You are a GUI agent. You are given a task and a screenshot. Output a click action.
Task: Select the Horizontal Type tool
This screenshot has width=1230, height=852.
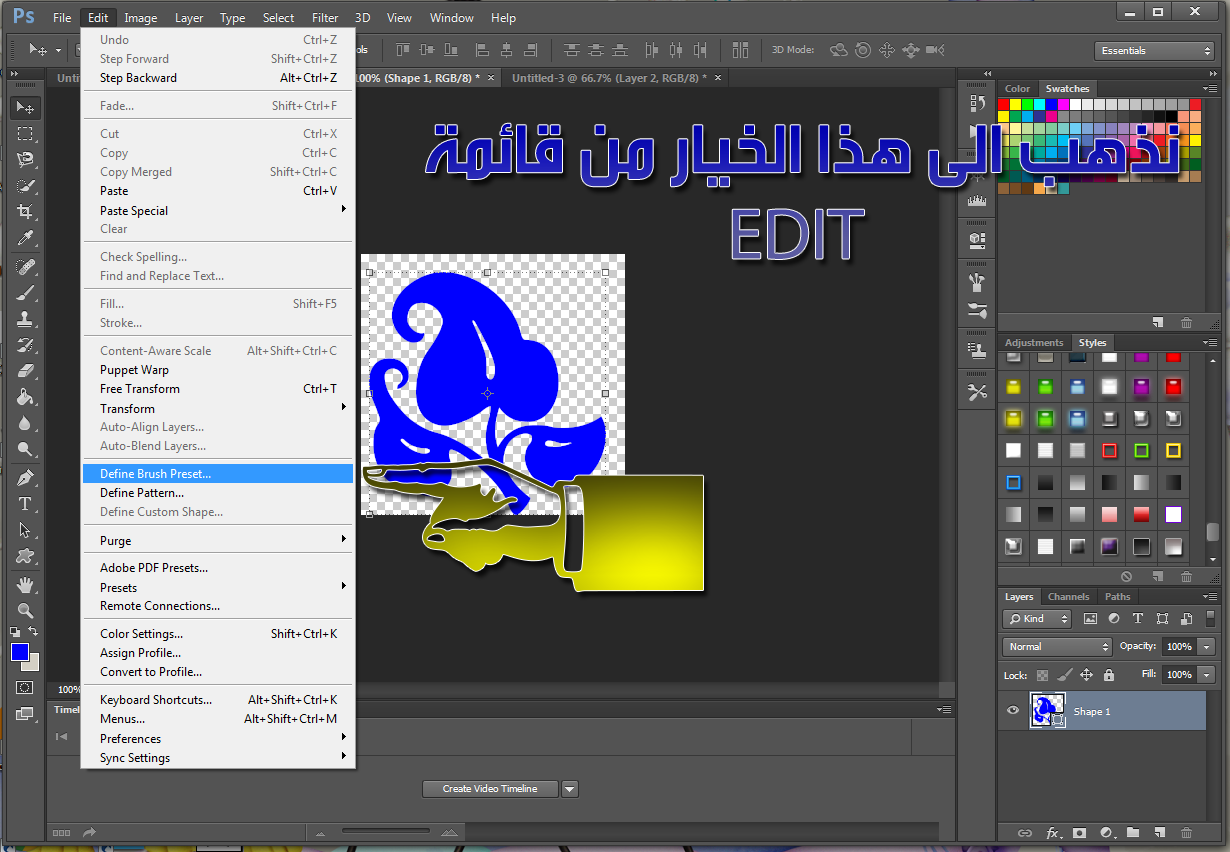25,504
